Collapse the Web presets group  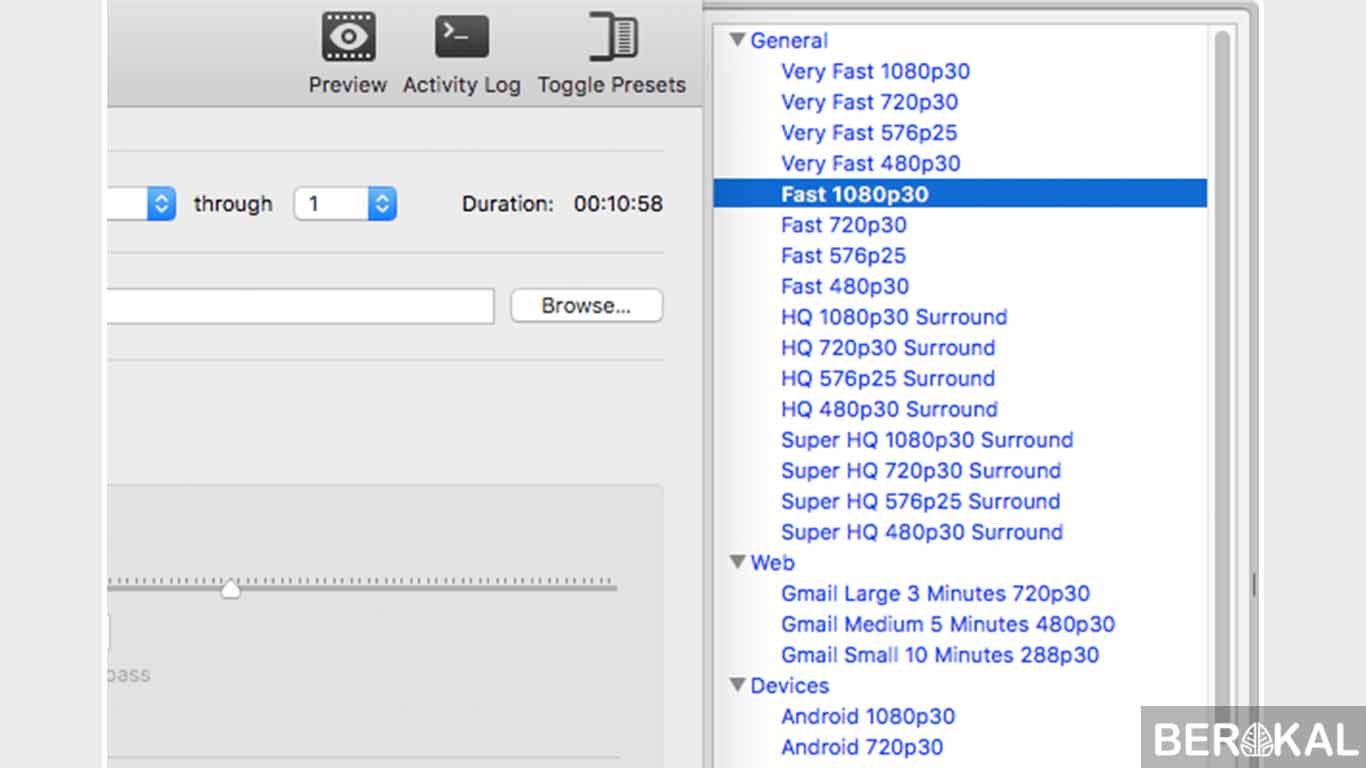tap(738, 562)
